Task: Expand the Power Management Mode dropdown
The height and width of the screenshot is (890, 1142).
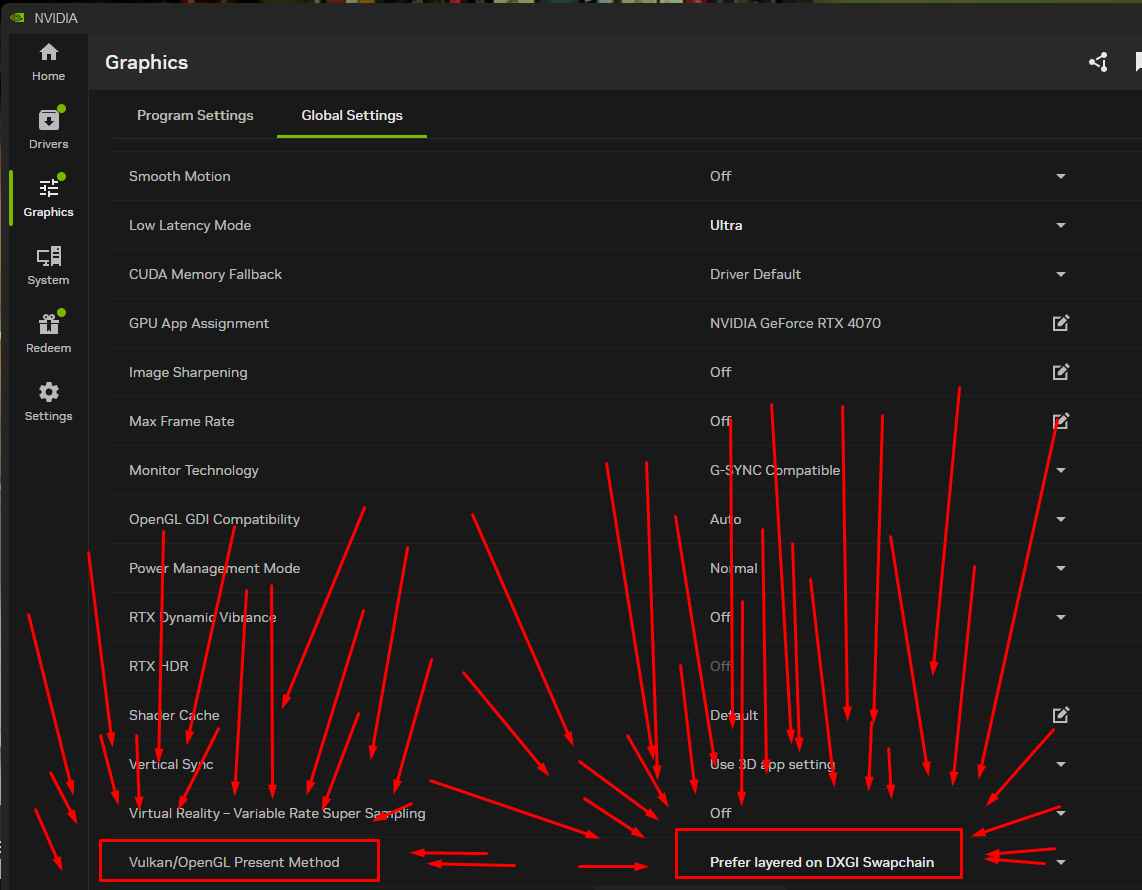Action: coord(1060,568)
